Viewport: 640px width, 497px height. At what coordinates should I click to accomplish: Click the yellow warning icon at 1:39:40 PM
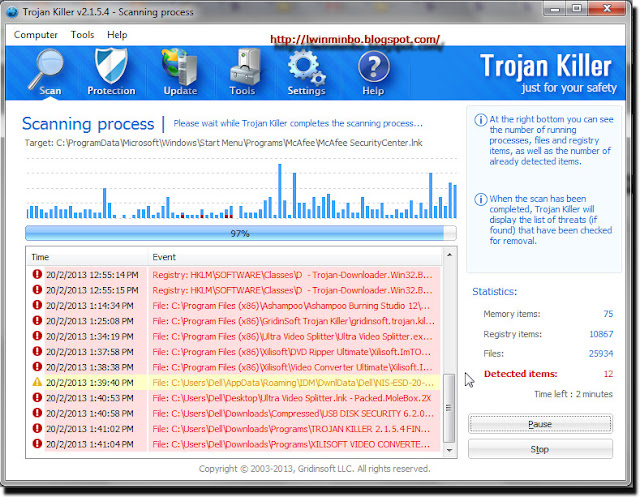pos(37,382)
